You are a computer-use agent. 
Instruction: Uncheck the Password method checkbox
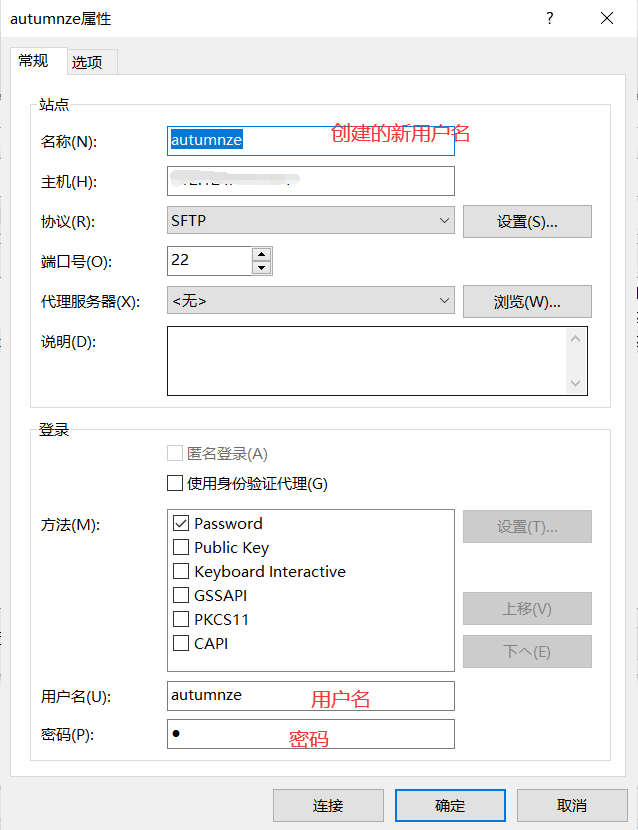coord(181,523)
